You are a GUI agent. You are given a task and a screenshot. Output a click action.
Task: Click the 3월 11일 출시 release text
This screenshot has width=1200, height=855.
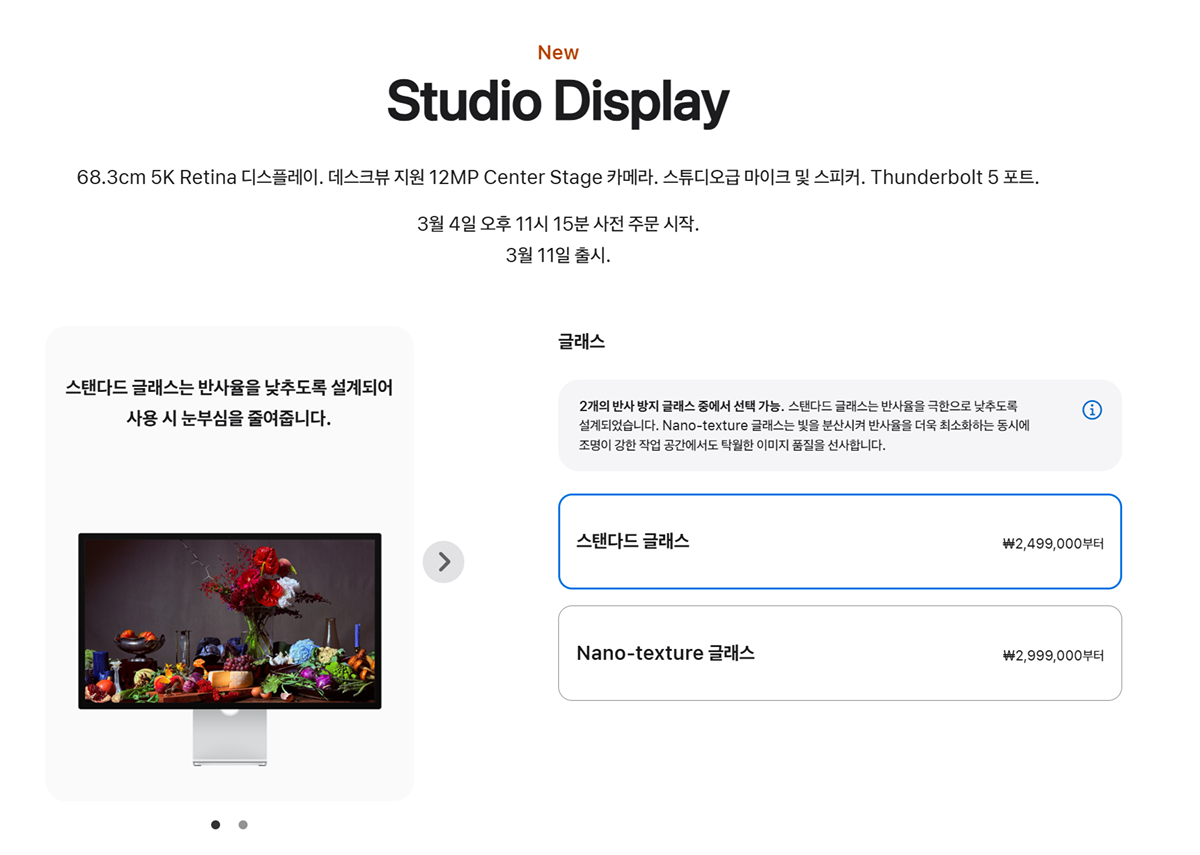point(558,255)
